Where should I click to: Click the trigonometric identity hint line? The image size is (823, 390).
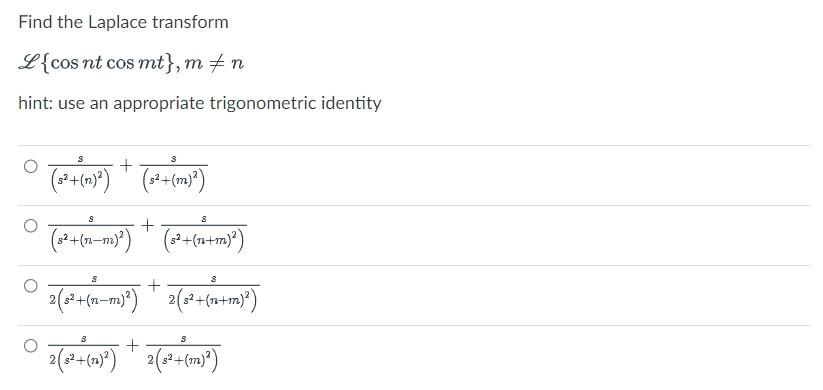(x=200, y=103)
